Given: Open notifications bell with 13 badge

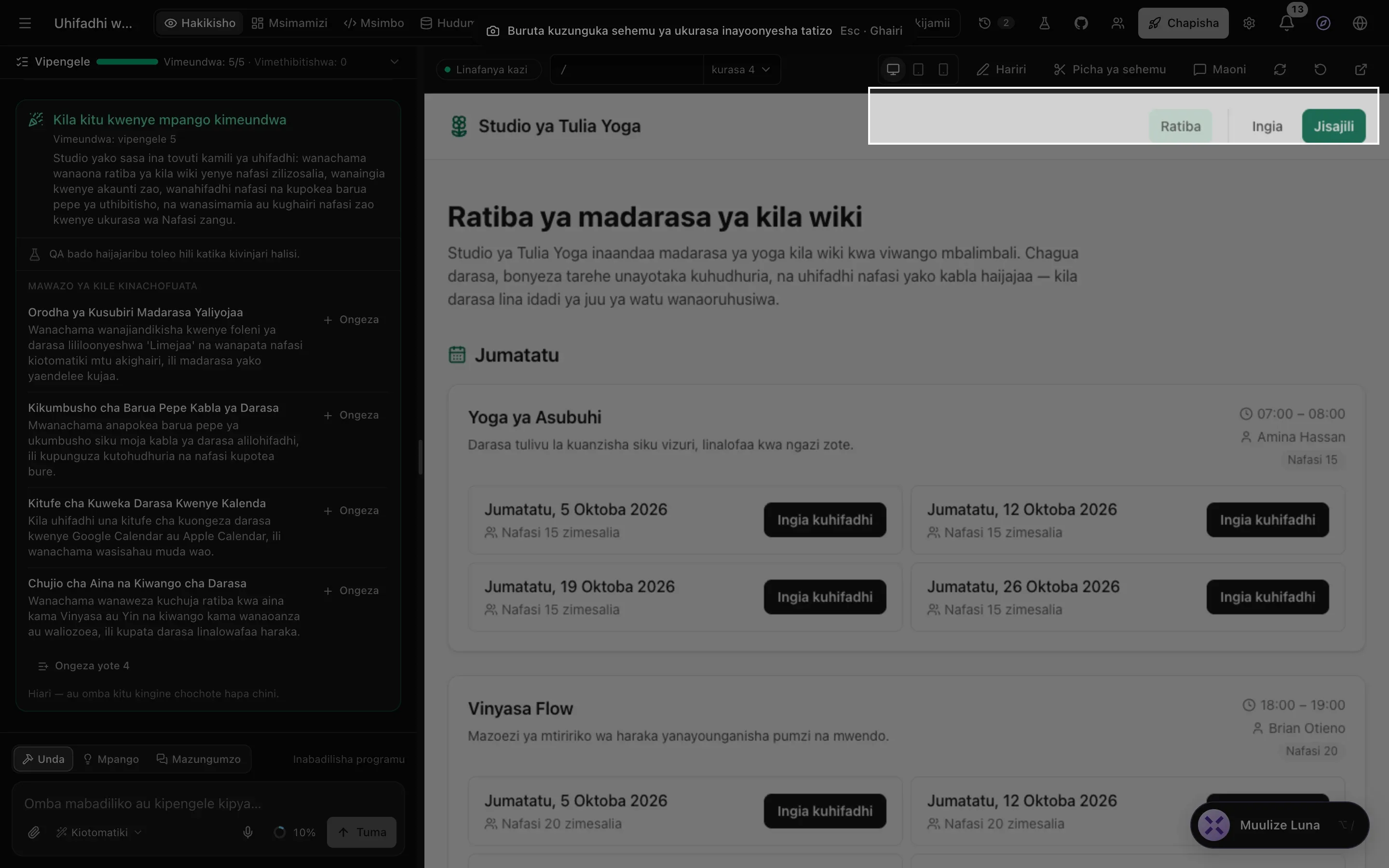Looking at the screenshot, I should click(1287, 23).
